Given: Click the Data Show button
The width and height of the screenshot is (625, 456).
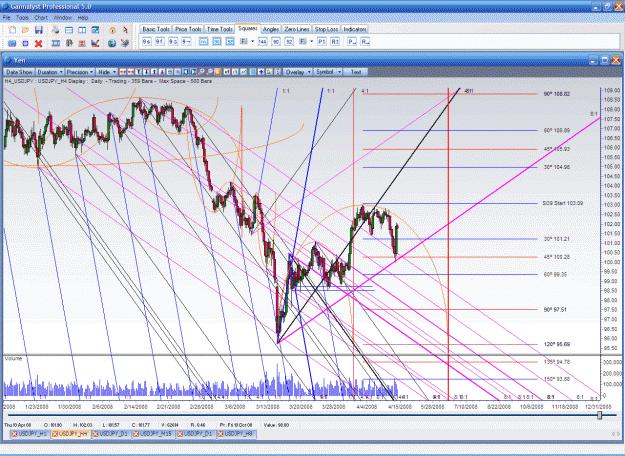Looking at the screenshot, I should [19, 72].
